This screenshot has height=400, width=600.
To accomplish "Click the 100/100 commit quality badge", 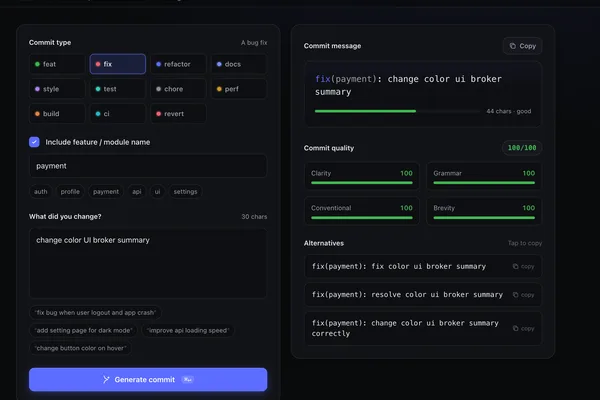I will pyautogui.click(x=522, y=148).
